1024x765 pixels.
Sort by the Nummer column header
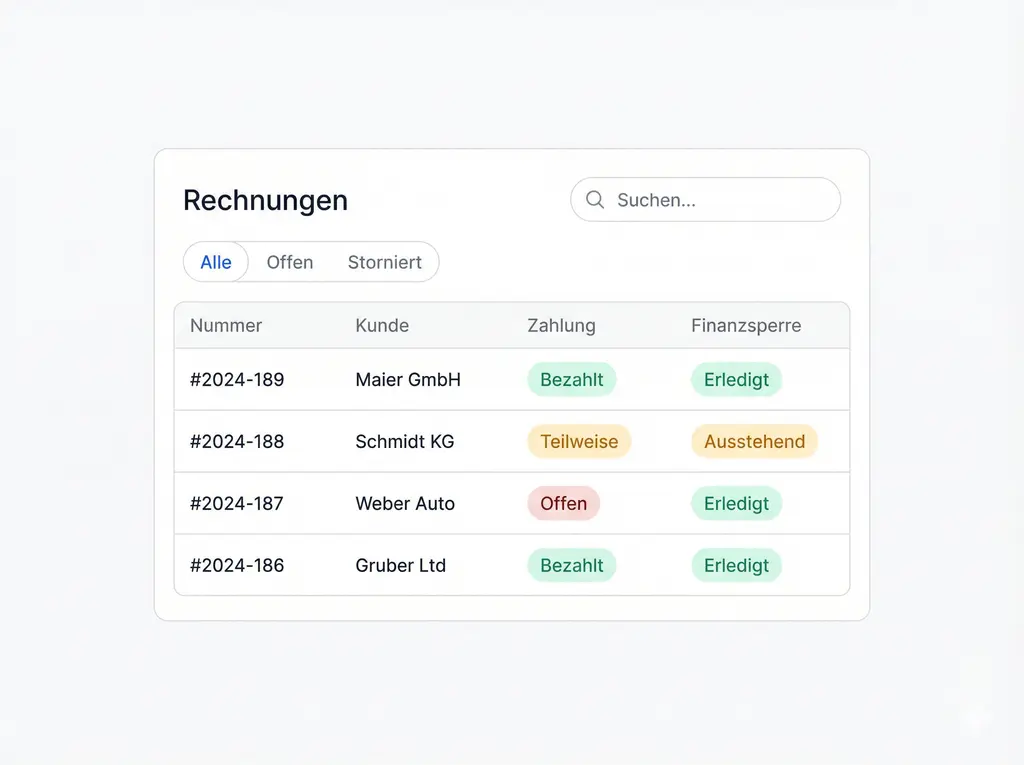226,325
